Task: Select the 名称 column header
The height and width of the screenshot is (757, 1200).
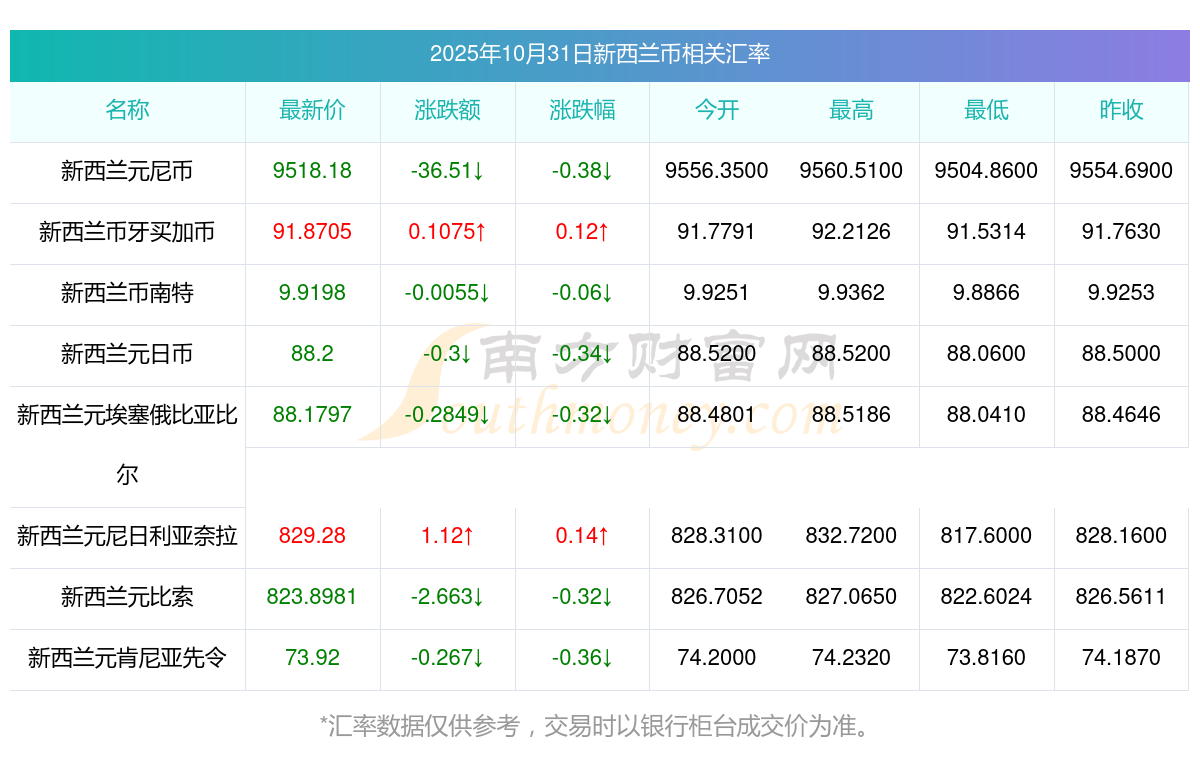Action: pos(128,110)
